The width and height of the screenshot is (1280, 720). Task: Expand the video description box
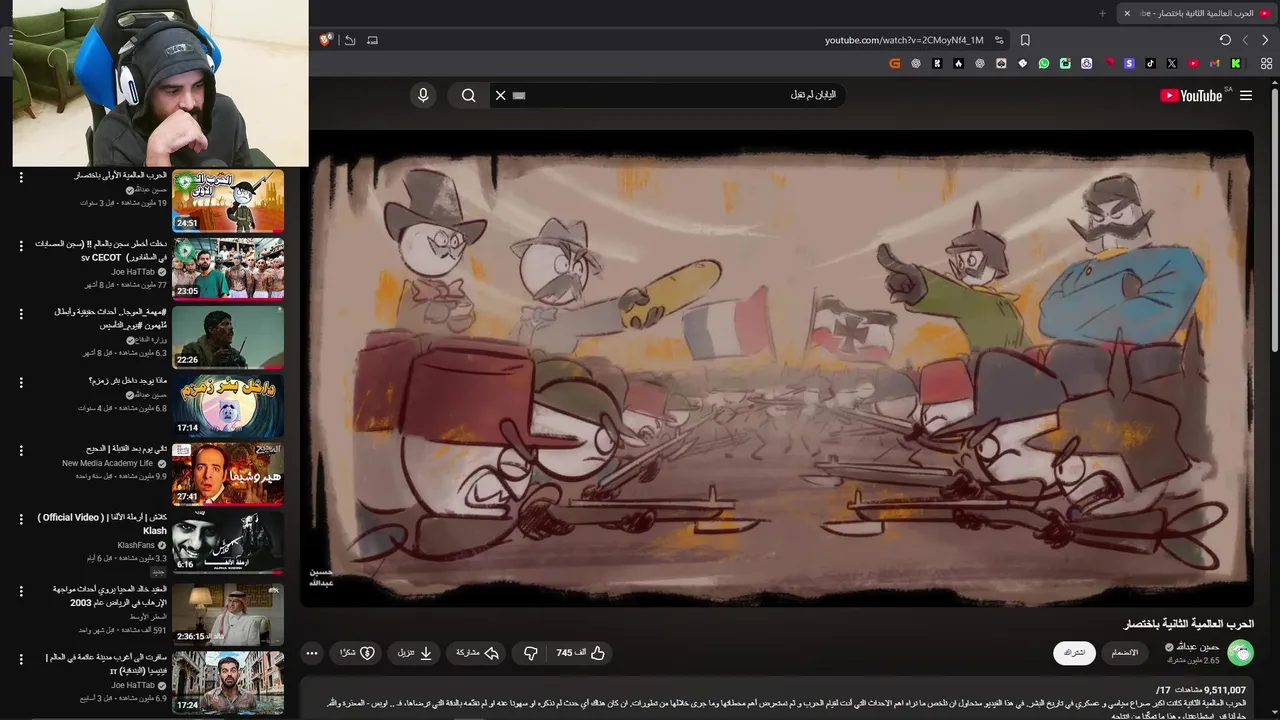778,698
